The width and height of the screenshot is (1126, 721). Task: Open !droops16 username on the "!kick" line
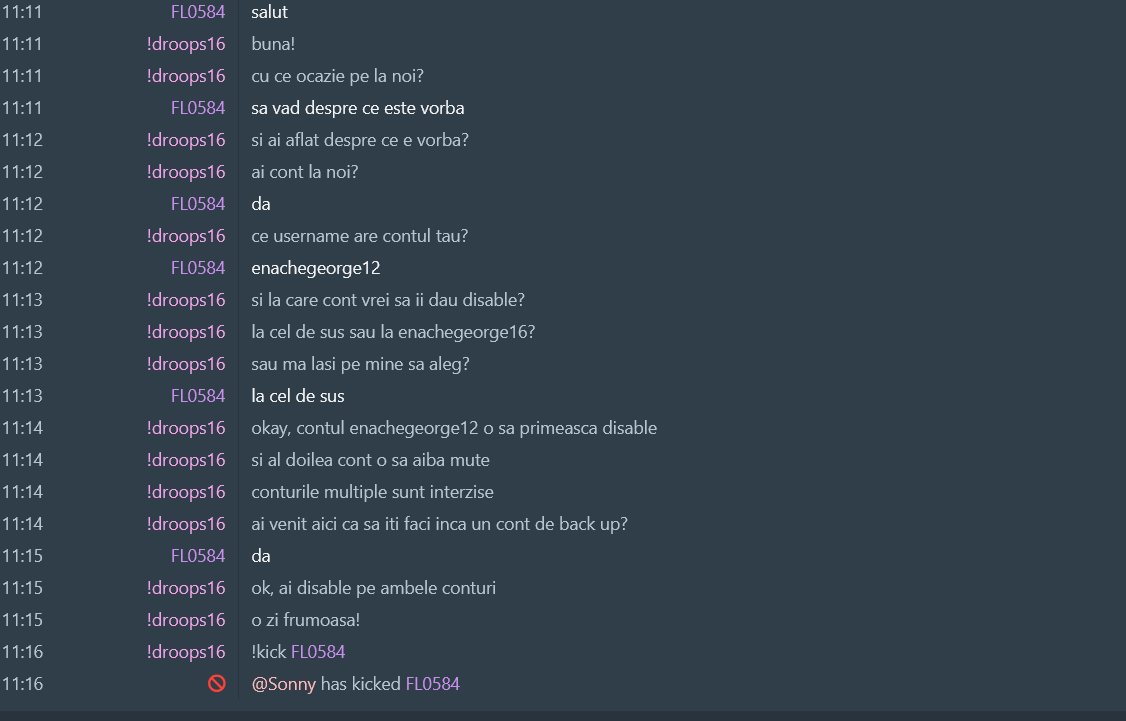pos(186,652)
